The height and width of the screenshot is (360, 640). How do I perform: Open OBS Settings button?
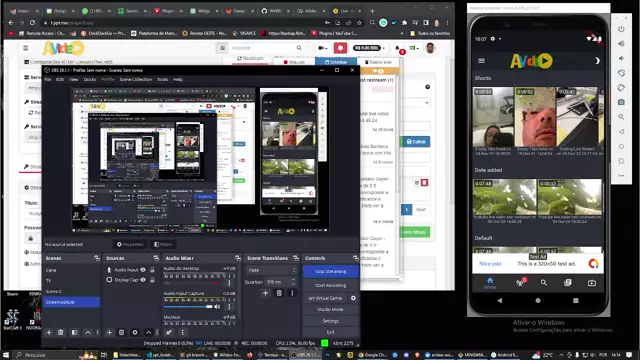pyautogui.click(x=331, y=321)
